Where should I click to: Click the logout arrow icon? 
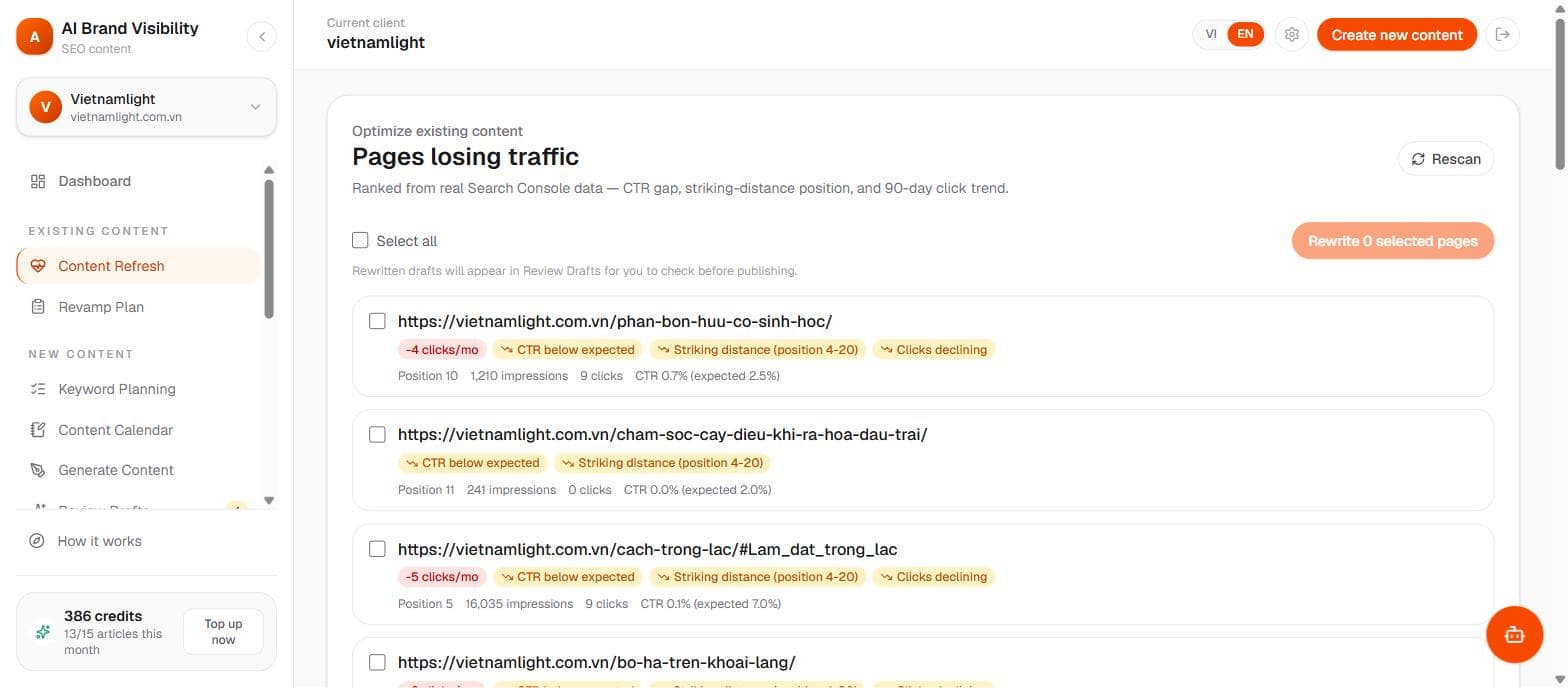point(1502,35)
